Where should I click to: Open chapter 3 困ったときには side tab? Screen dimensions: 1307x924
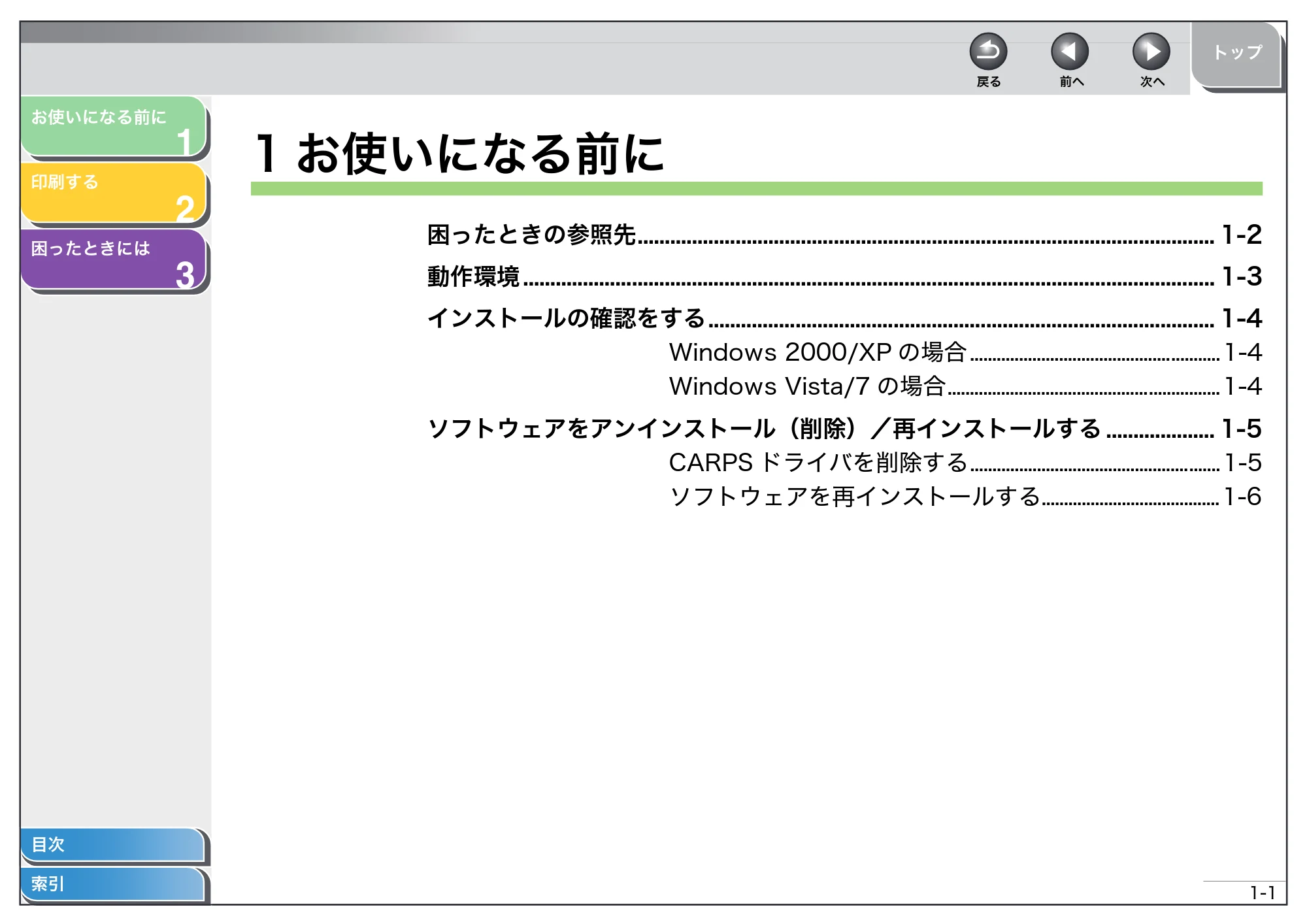pos(114,259)
